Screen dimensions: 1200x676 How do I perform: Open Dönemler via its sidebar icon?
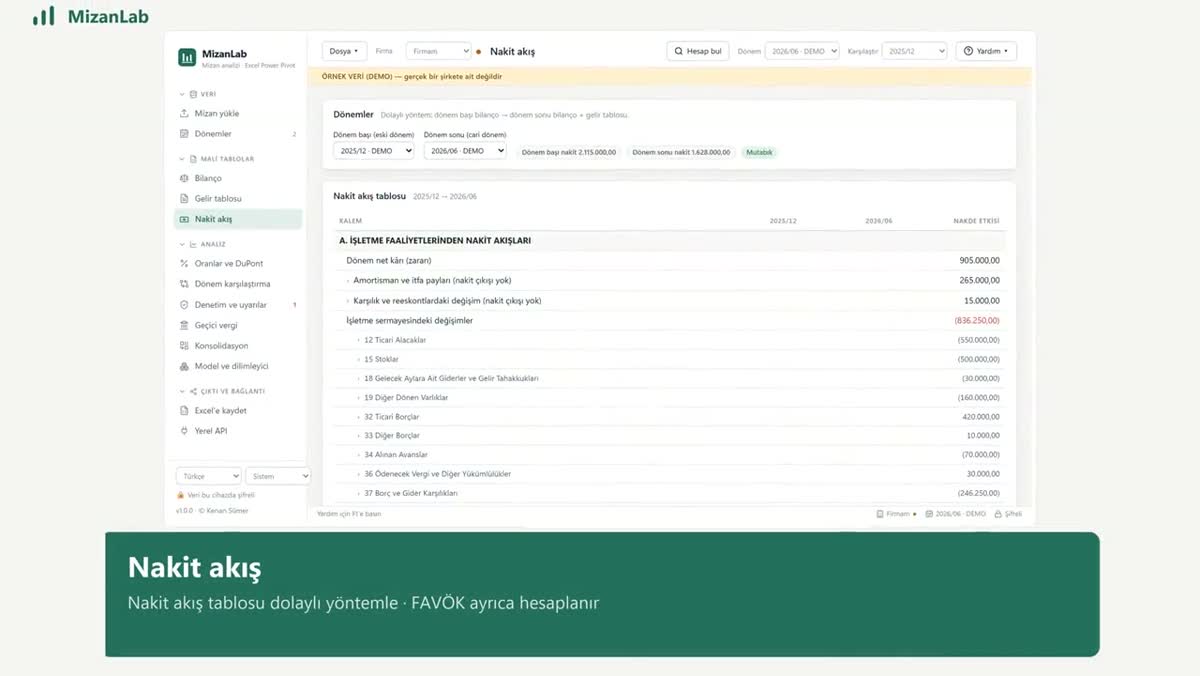[x=184, y=134]
